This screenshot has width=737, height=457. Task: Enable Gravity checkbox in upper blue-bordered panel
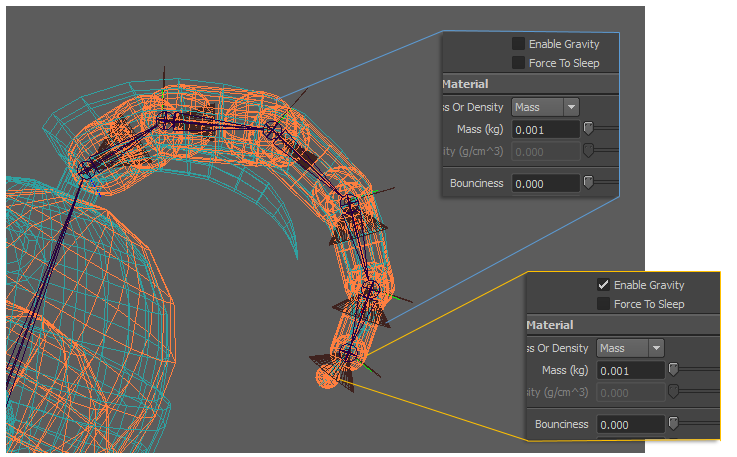[x=518, y=44]
